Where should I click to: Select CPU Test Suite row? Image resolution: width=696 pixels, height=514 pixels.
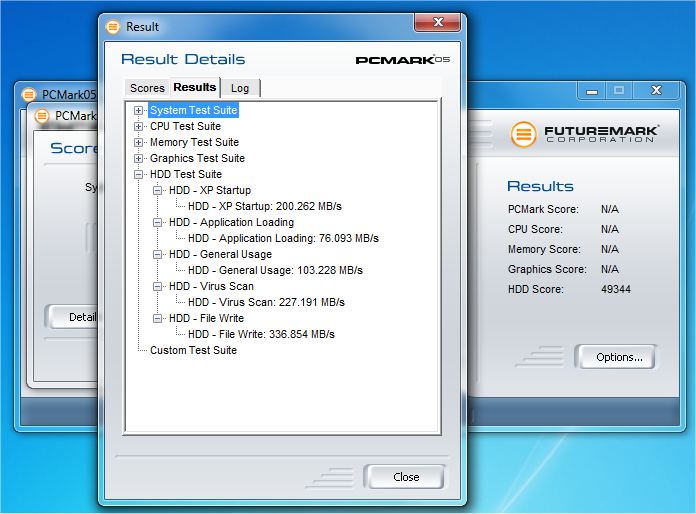(x=185, y=126)
